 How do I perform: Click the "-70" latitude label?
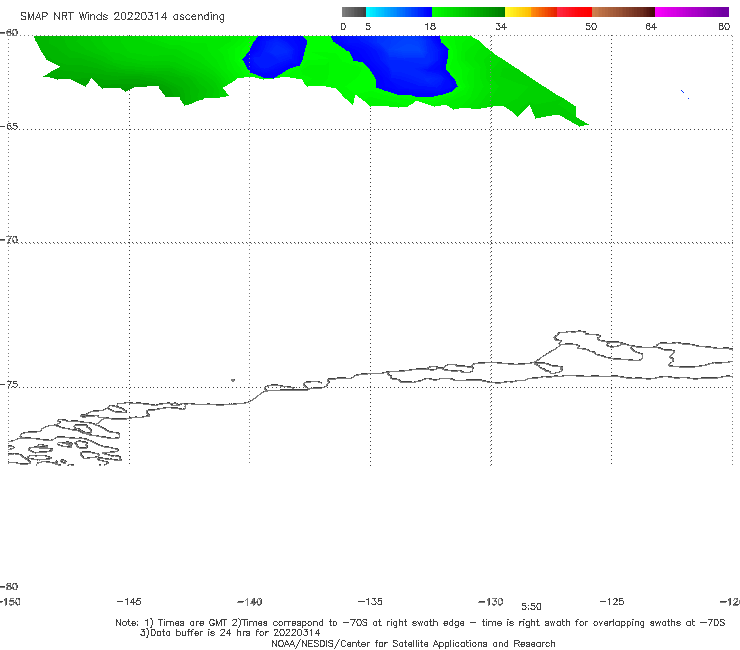point(9,240)
